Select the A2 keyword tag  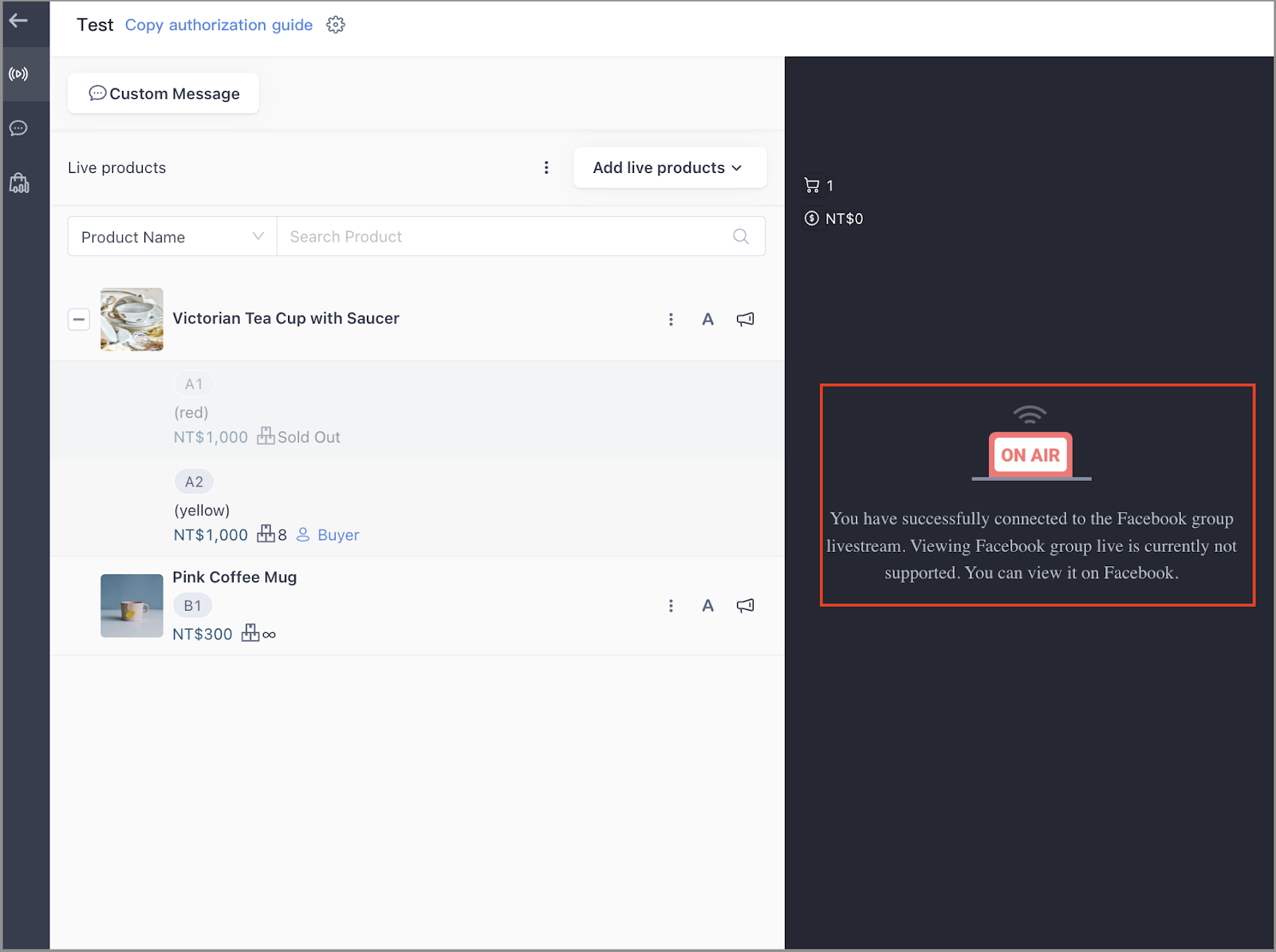click(x=194, y=482)
